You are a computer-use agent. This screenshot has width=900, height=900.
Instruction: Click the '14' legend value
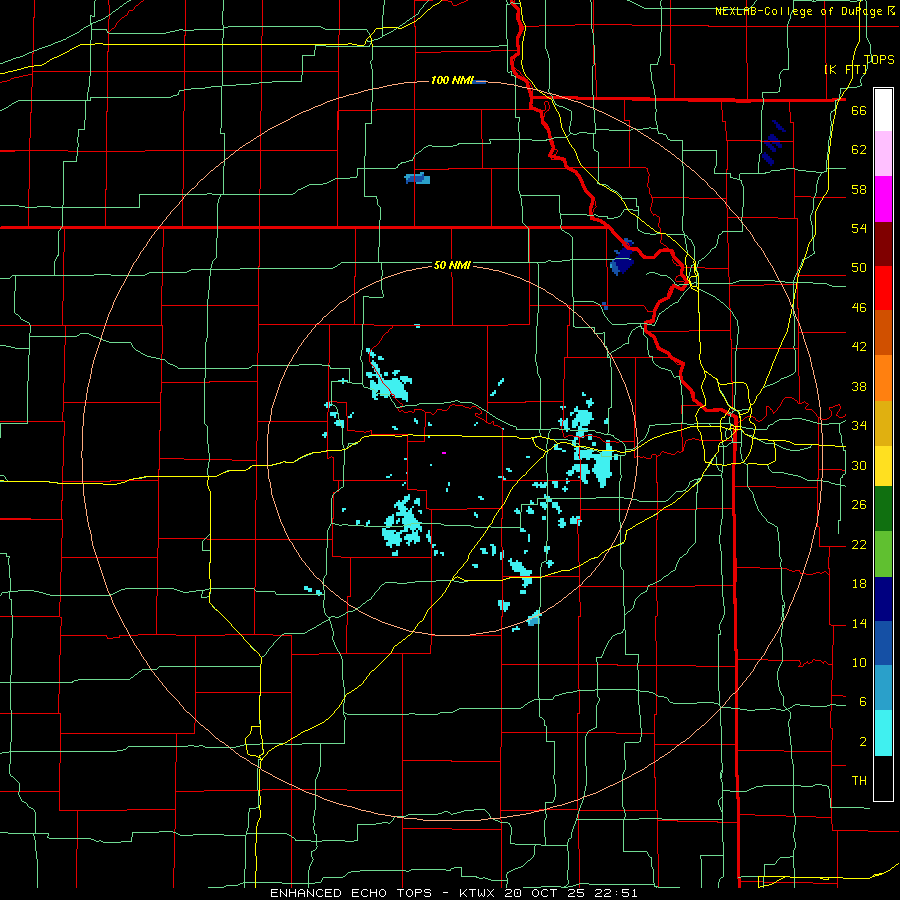pos(859,623)
